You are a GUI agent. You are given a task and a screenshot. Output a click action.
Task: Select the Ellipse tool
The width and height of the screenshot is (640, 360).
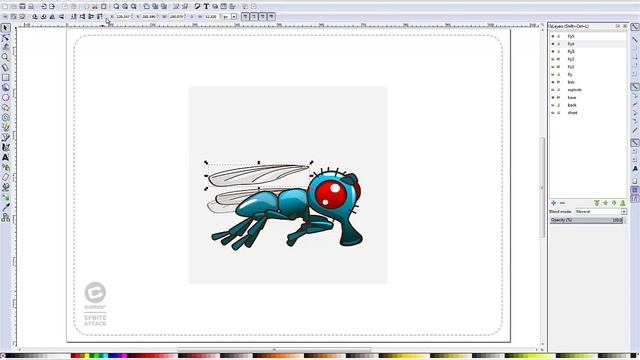tap(5, 98)
